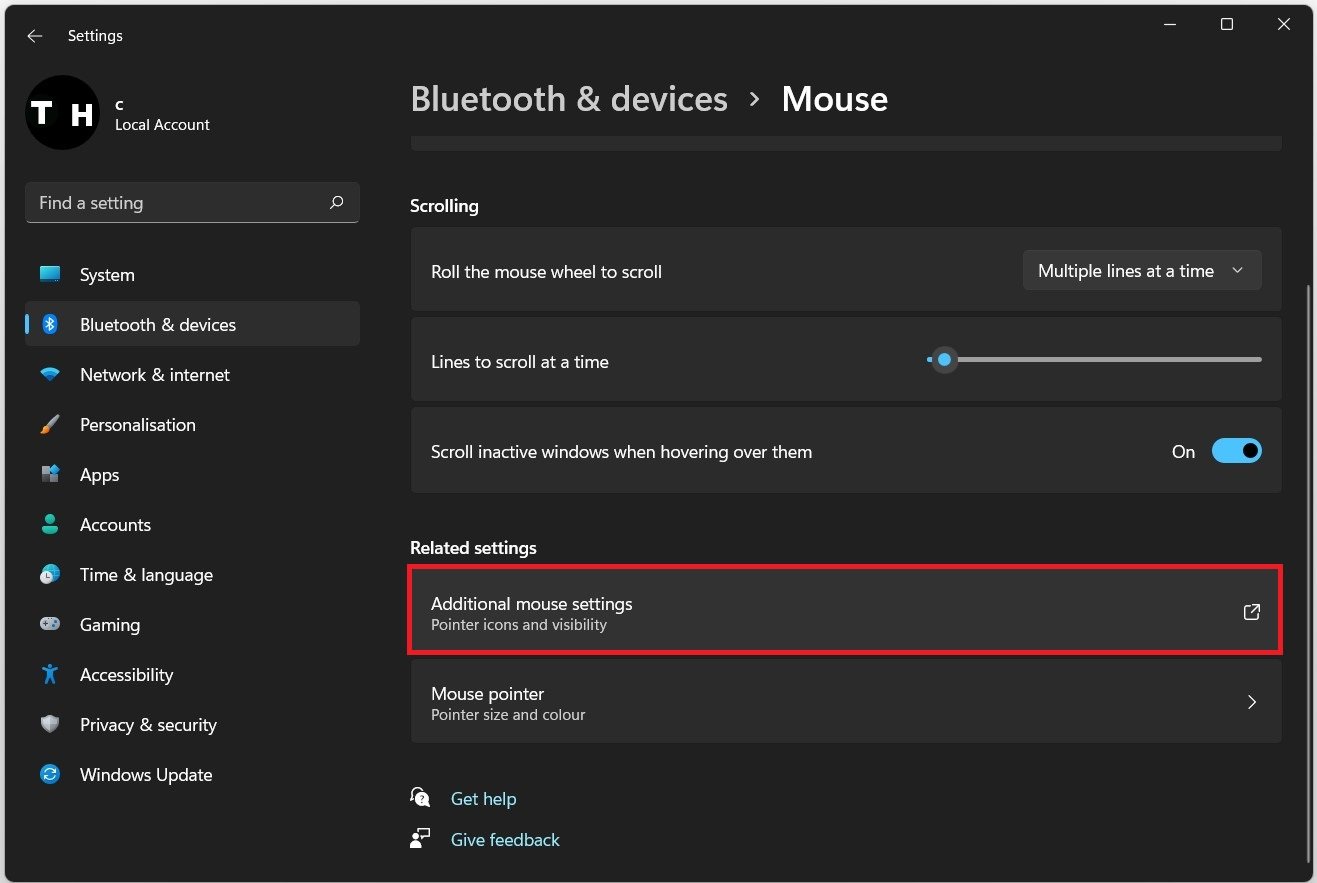
Task: Turn off scroll inactive windows toggle
Action: (1236, 451)
